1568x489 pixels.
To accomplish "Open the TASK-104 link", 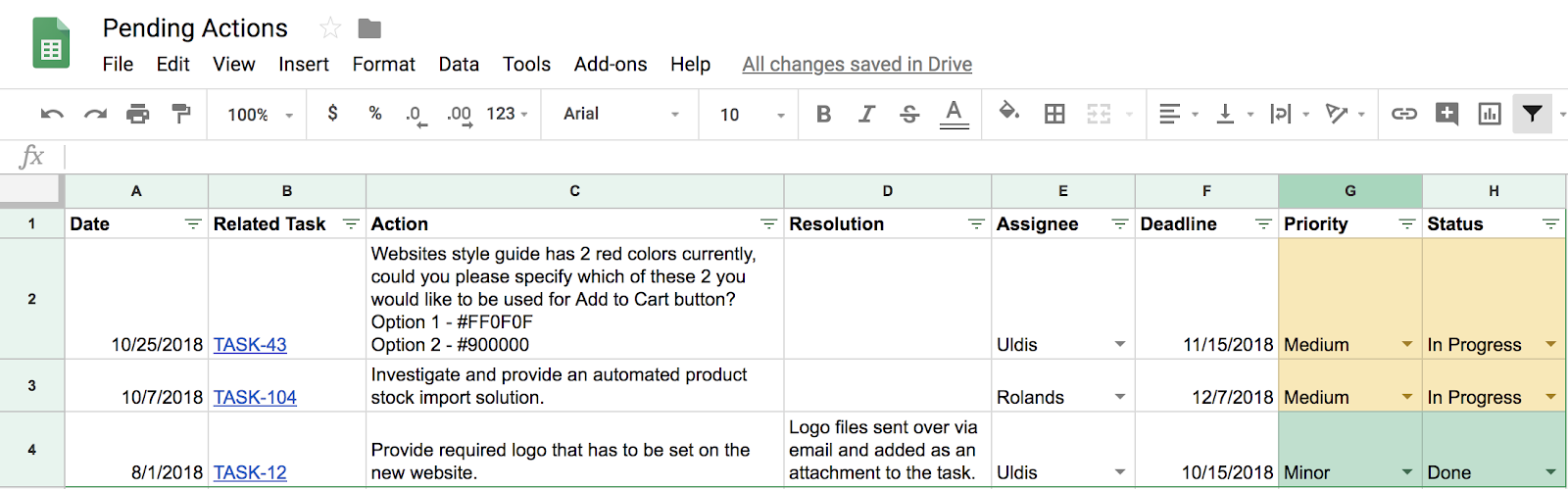I will [255, 397].
